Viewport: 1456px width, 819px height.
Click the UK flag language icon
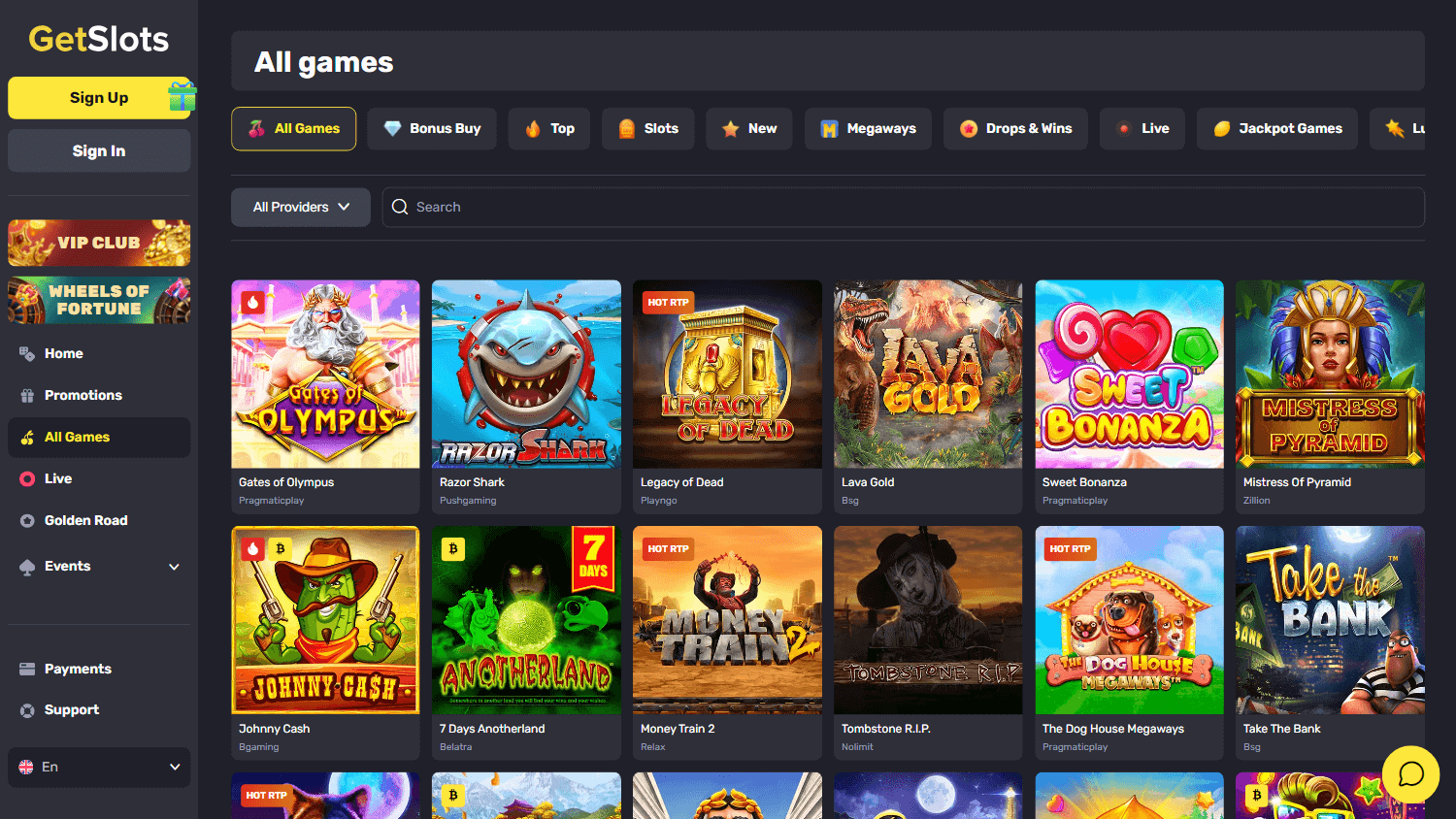[26, 768]
